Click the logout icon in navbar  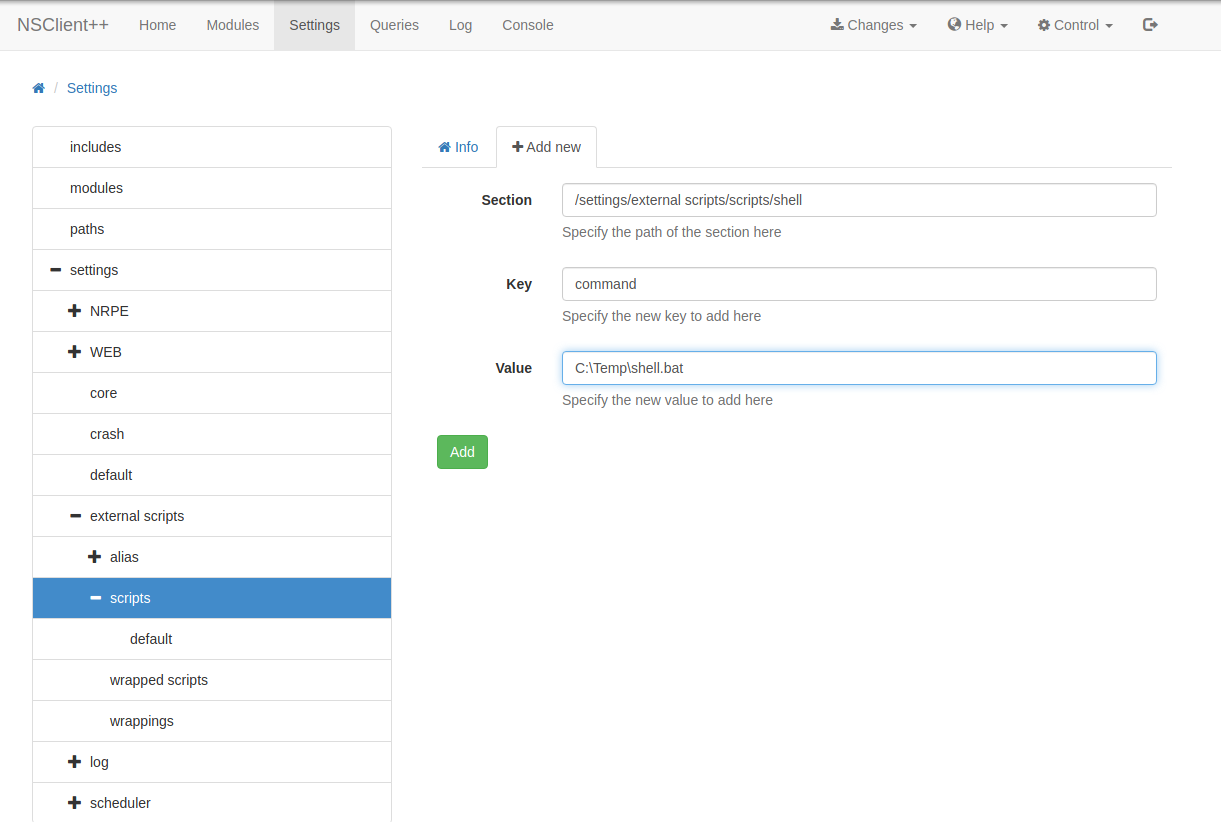tap(1150, 25)
